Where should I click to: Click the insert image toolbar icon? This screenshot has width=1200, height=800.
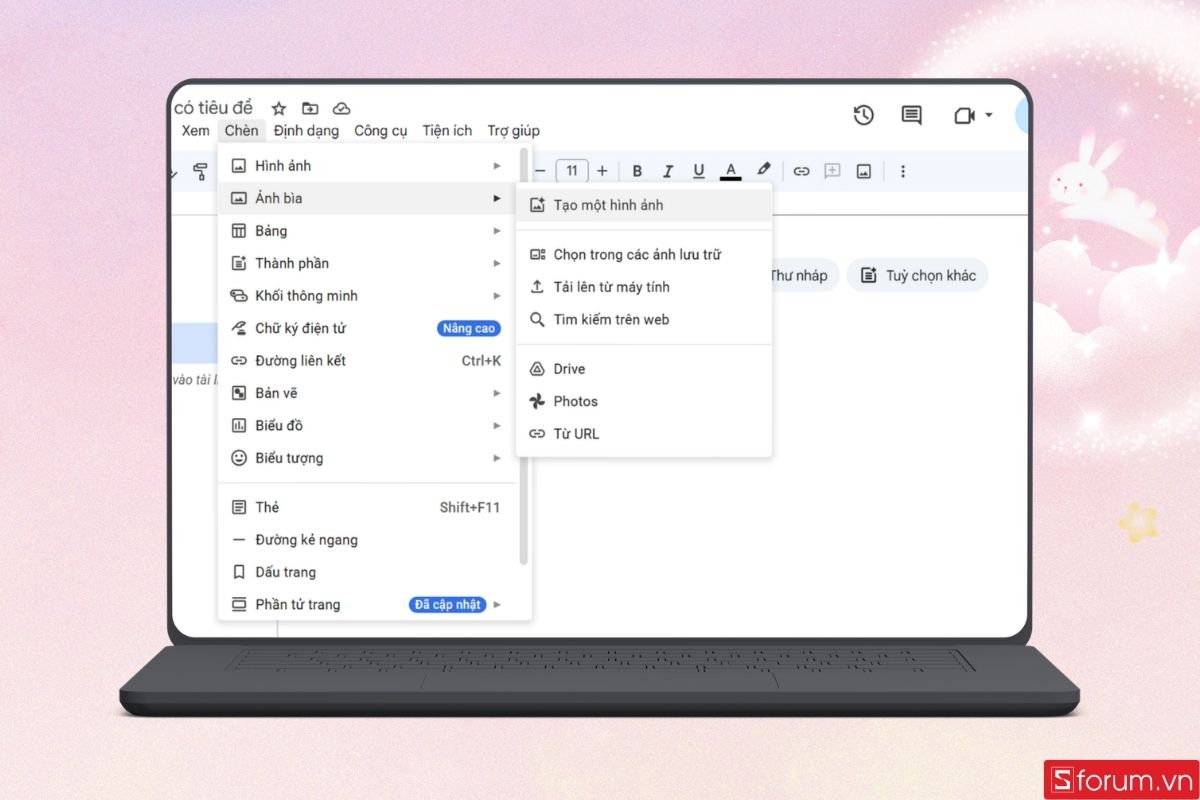pyautogui.click(x=863, y=171)
